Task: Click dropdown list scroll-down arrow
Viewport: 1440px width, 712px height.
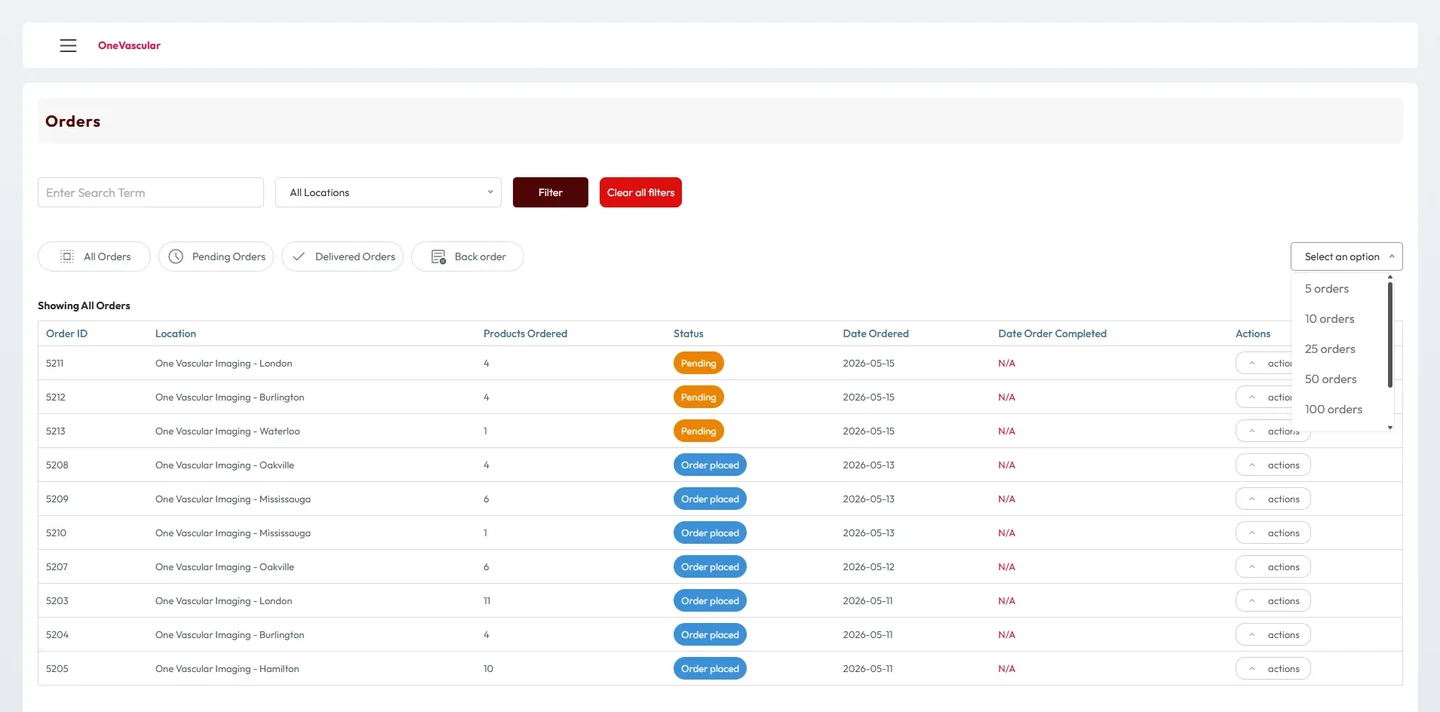Action: (x=1390, y=428)
